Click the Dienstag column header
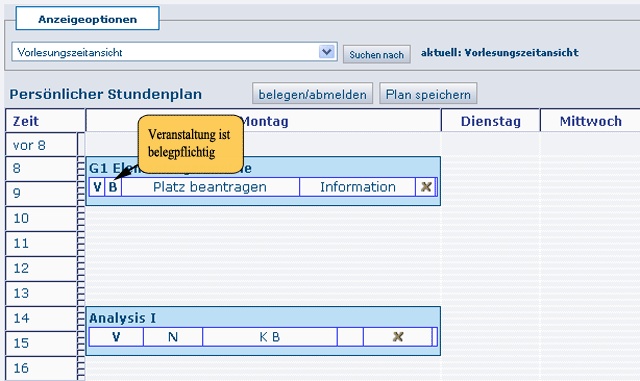 click(491, 121)
